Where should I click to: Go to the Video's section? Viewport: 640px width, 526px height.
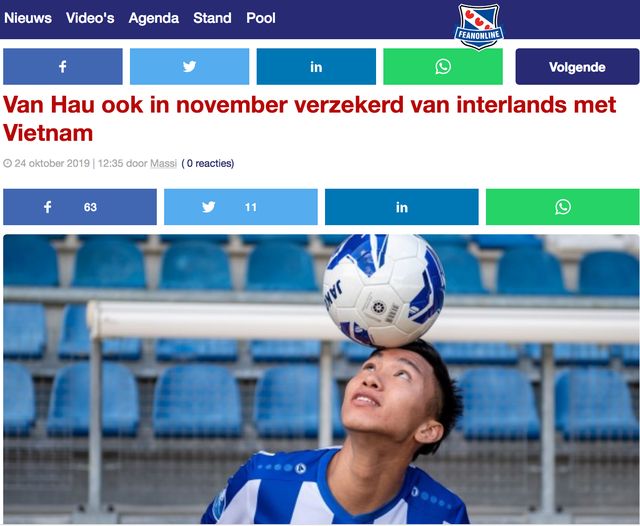90,18
